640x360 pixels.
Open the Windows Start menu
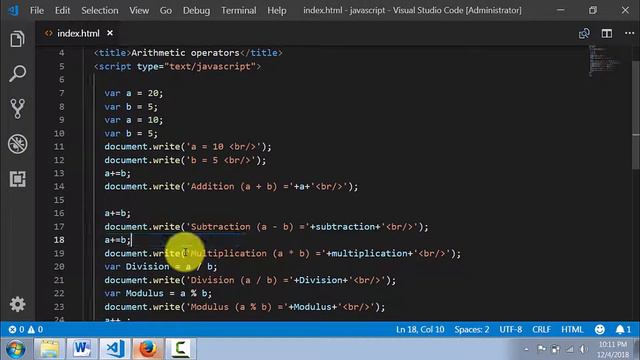[x=16, y=349]
